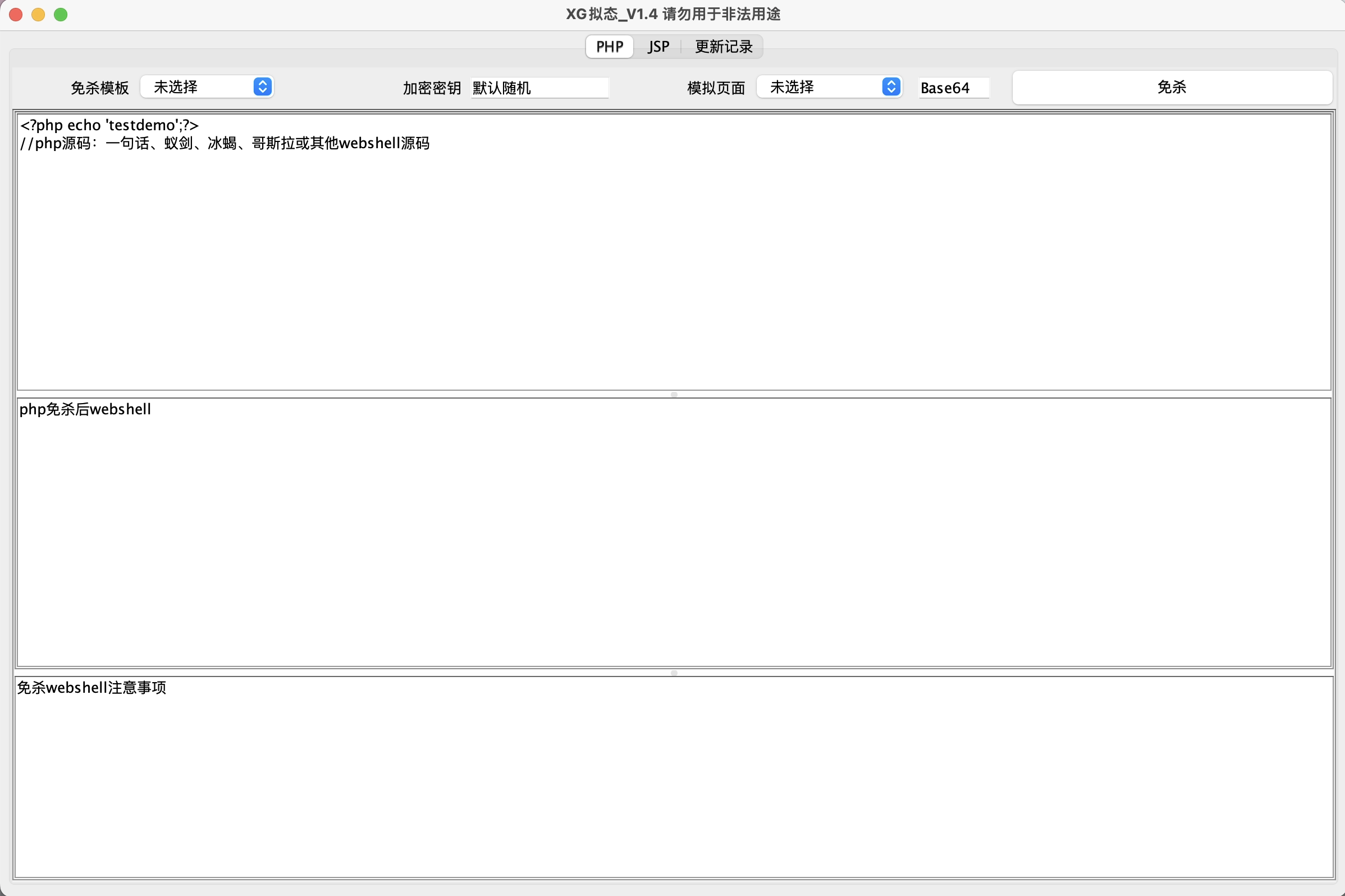The height and width of the screenshot is (896, 1345).
Task: Click blue arrow icon of 模拟页面 combo box
Action: [891, 87]
